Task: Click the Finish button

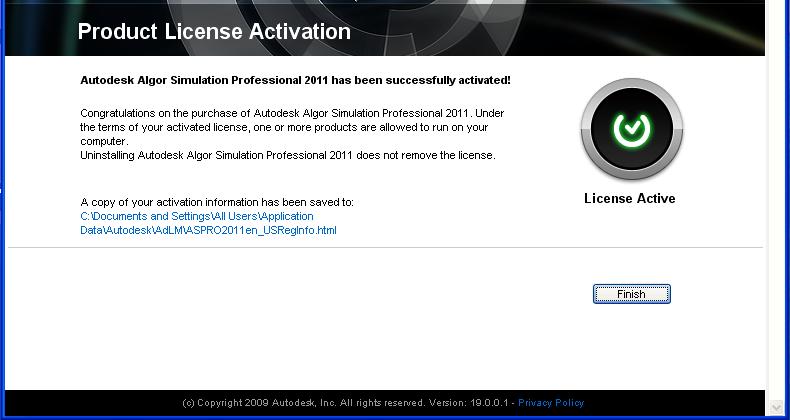Action: tap(631, 294)
